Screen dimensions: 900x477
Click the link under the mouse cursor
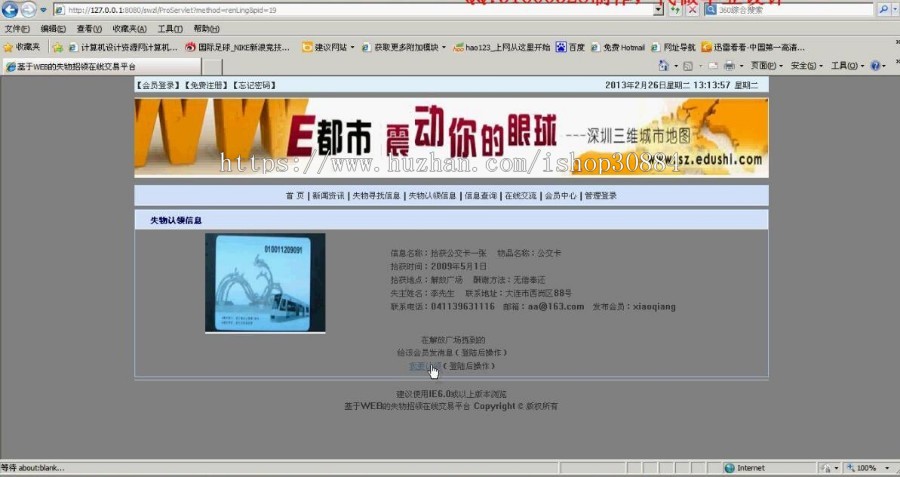tap(425, 366)
